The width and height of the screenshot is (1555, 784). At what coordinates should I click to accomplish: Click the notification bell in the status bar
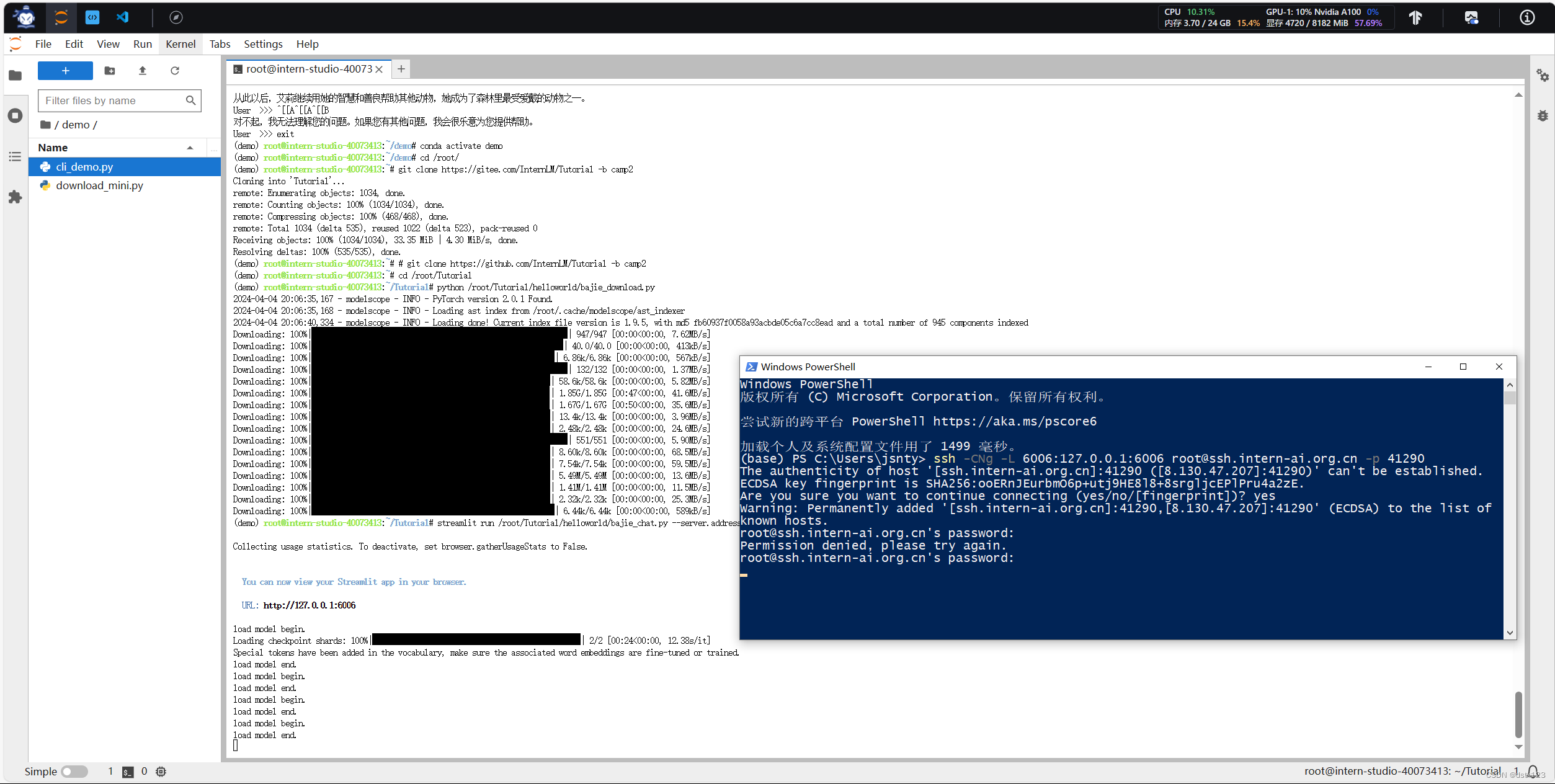coord(1533,771)
